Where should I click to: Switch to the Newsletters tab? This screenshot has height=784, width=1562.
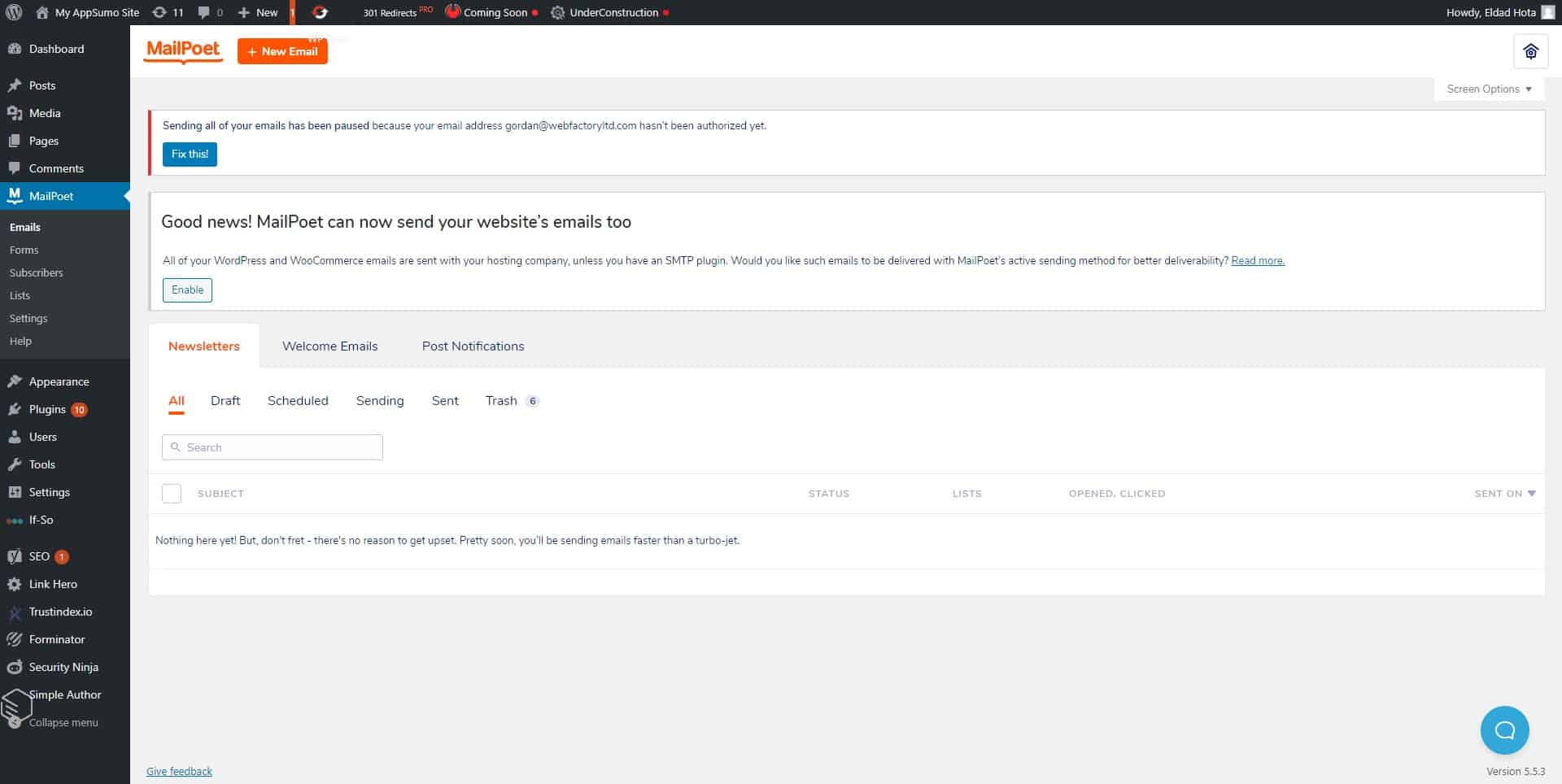[x=204, y=346]
